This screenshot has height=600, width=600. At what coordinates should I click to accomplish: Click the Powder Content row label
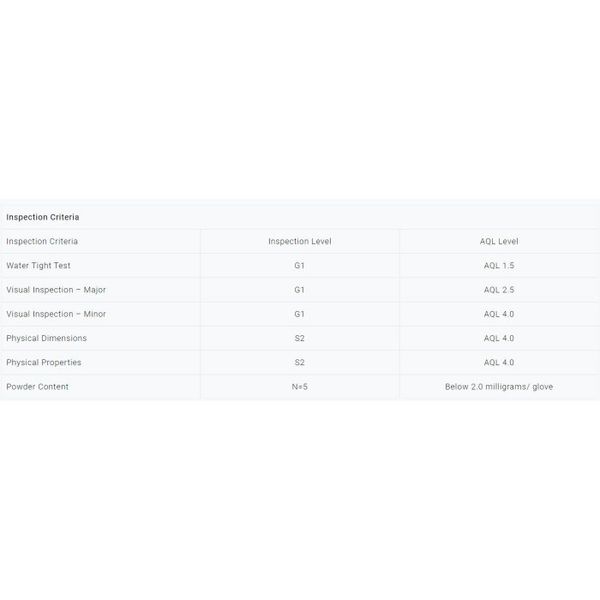tap(38, 386)
